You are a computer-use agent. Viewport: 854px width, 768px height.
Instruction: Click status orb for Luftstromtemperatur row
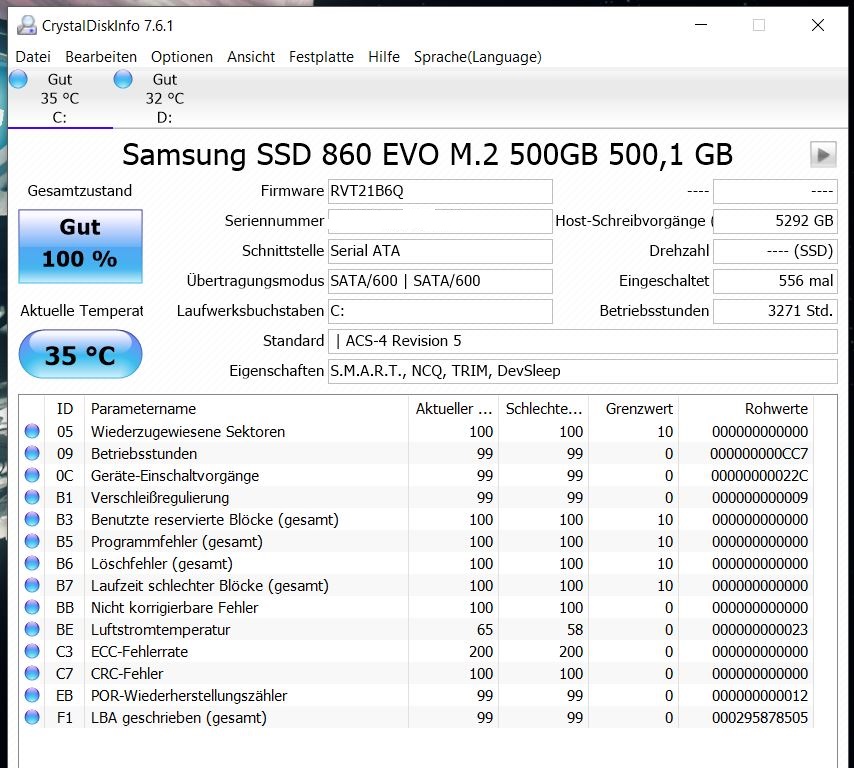pos(32,629)
